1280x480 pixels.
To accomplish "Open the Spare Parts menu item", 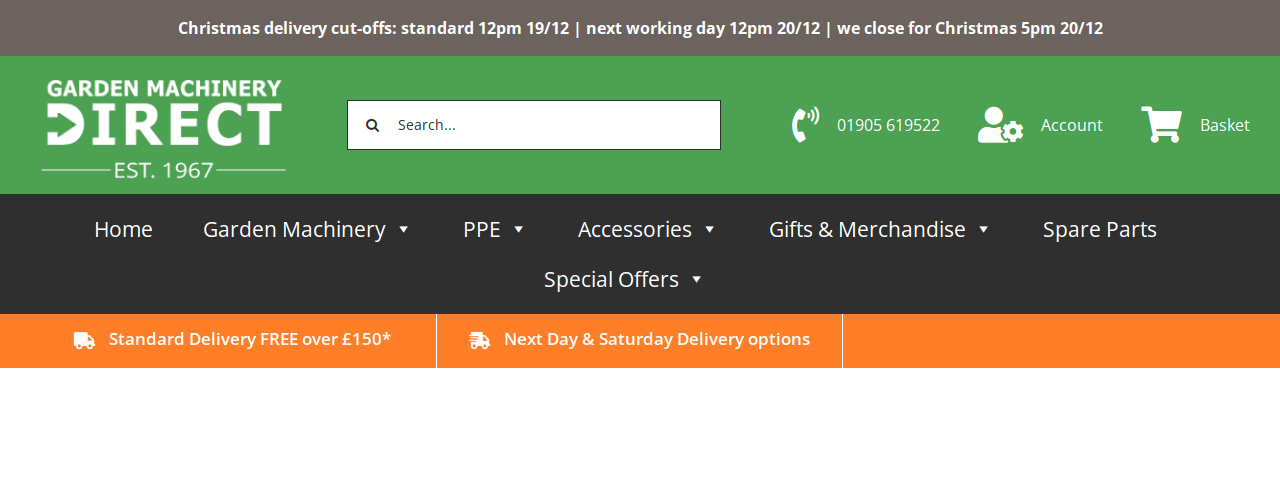I will (x=1100, y=229).
